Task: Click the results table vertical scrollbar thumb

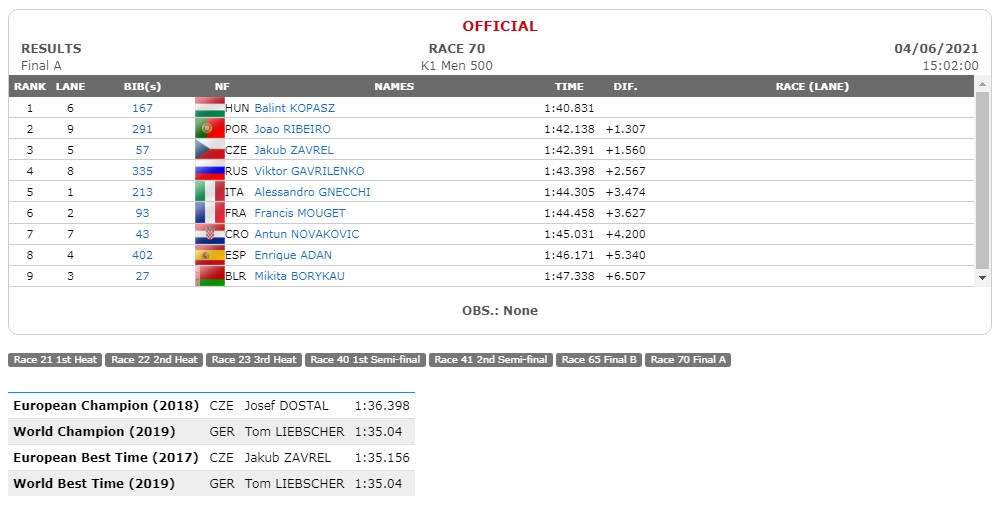Action: coord(982,181)
